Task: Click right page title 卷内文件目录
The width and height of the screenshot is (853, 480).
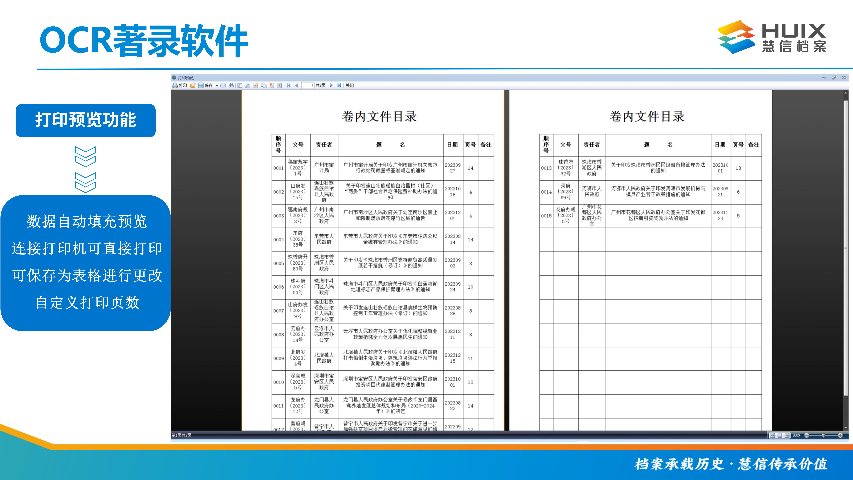Action: 647,116
